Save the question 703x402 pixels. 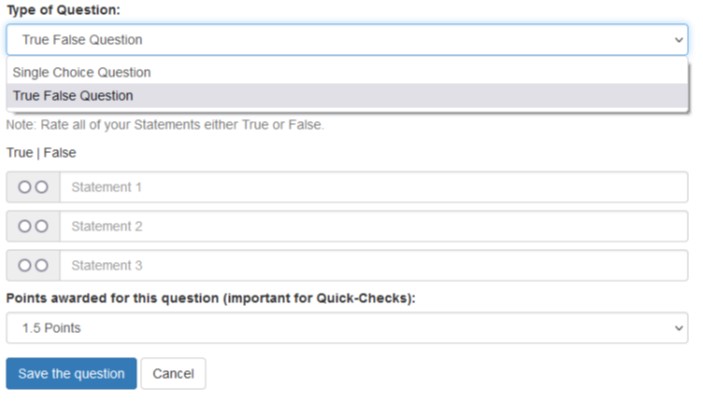point(71,373)
